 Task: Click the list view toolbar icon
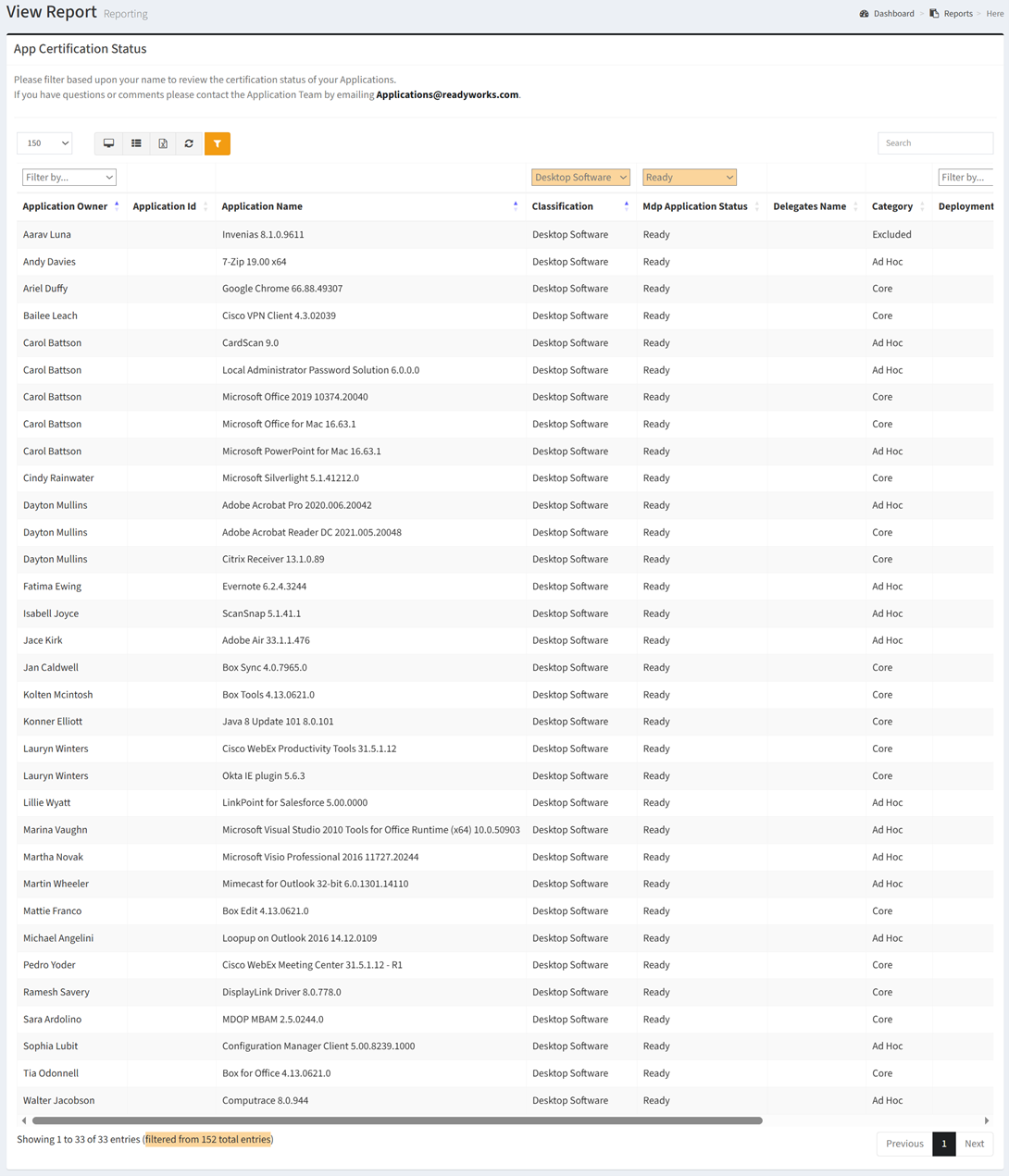(136, 143)
